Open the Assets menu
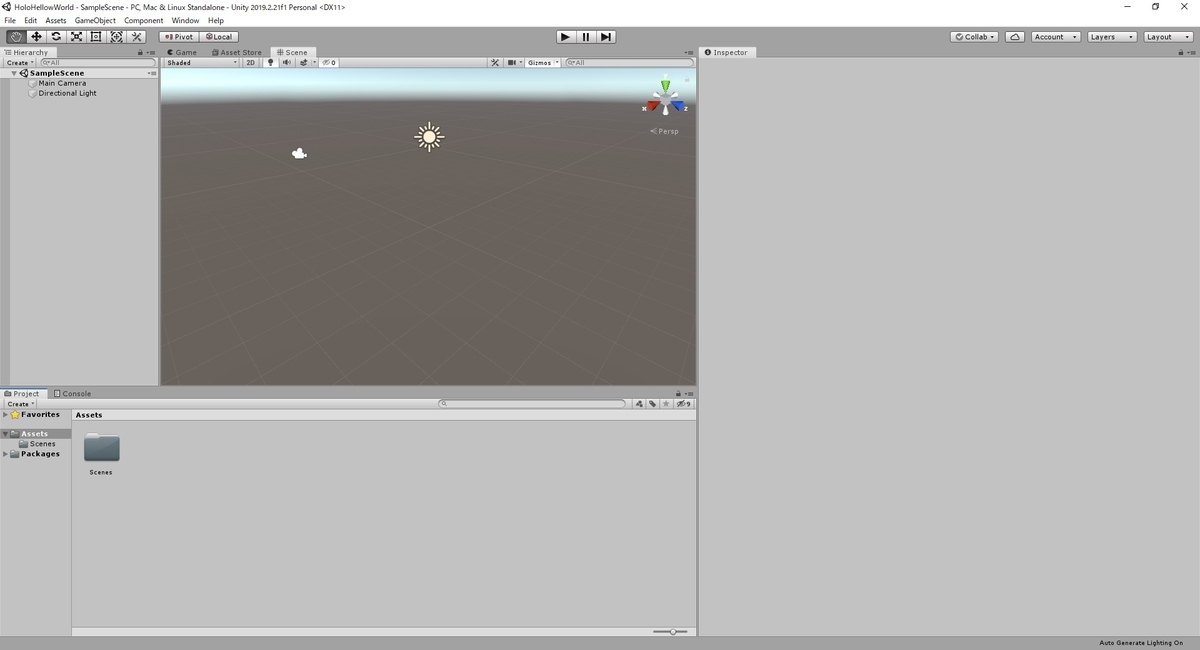 click(56, 20)
